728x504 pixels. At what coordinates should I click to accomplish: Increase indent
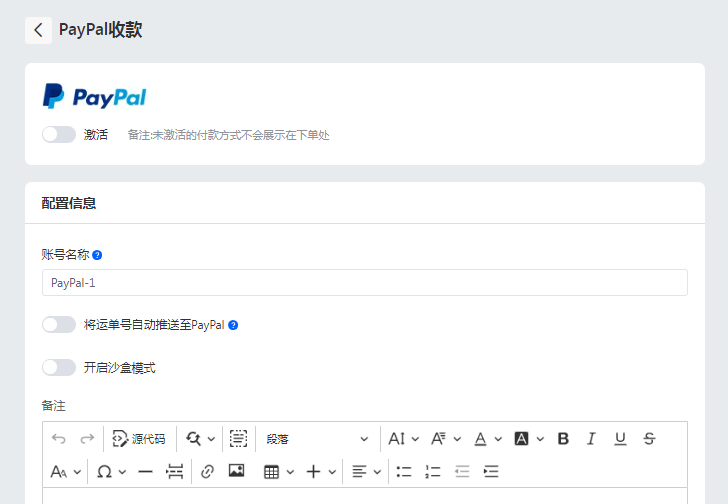(491, 472)
